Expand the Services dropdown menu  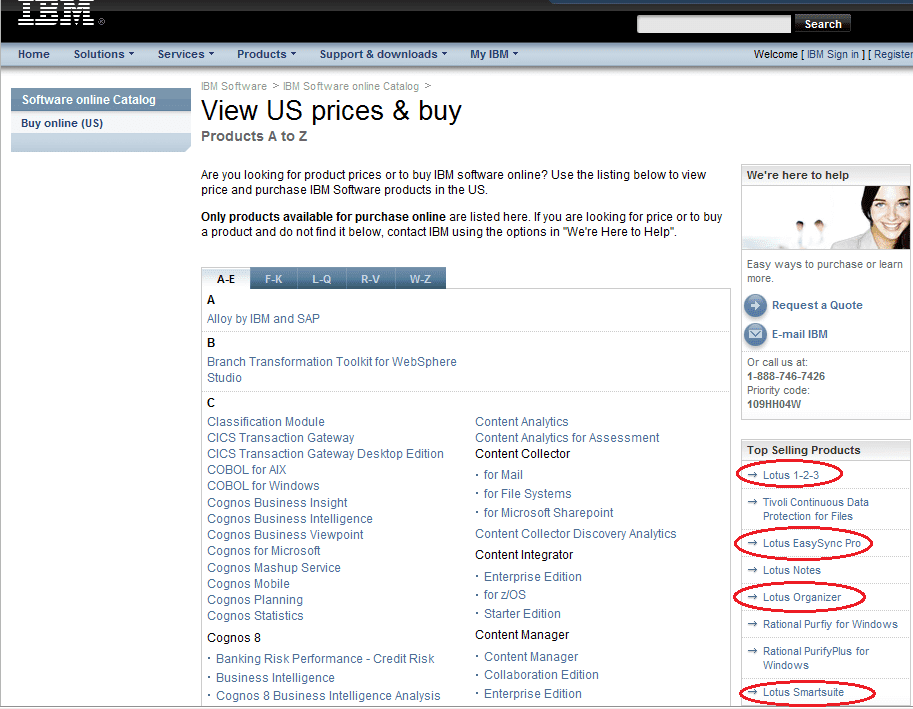click(x=186, y=54)
